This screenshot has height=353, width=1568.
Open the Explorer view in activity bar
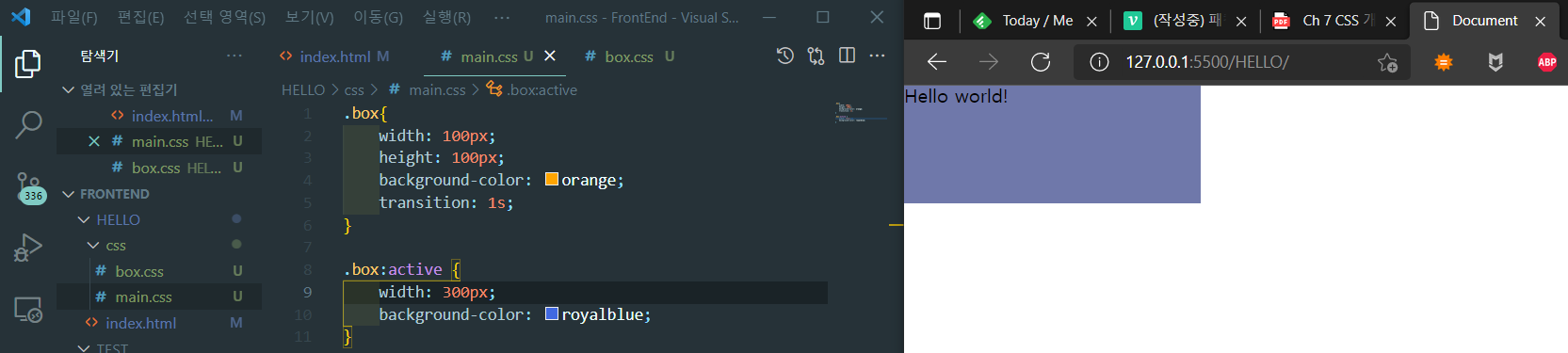(28, 64)
